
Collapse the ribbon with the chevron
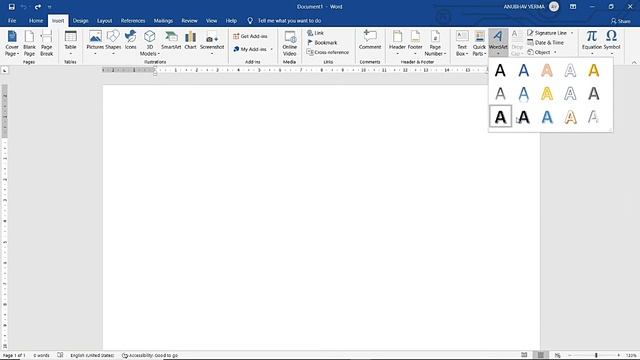[x=634, y=62]
